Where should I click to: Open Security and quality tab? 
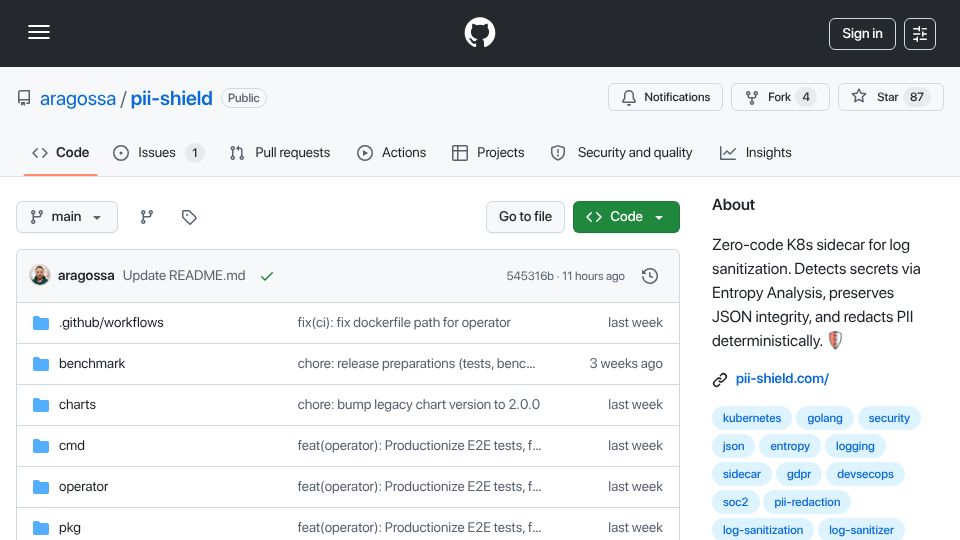pyautogui.click(x=621, y=152)
